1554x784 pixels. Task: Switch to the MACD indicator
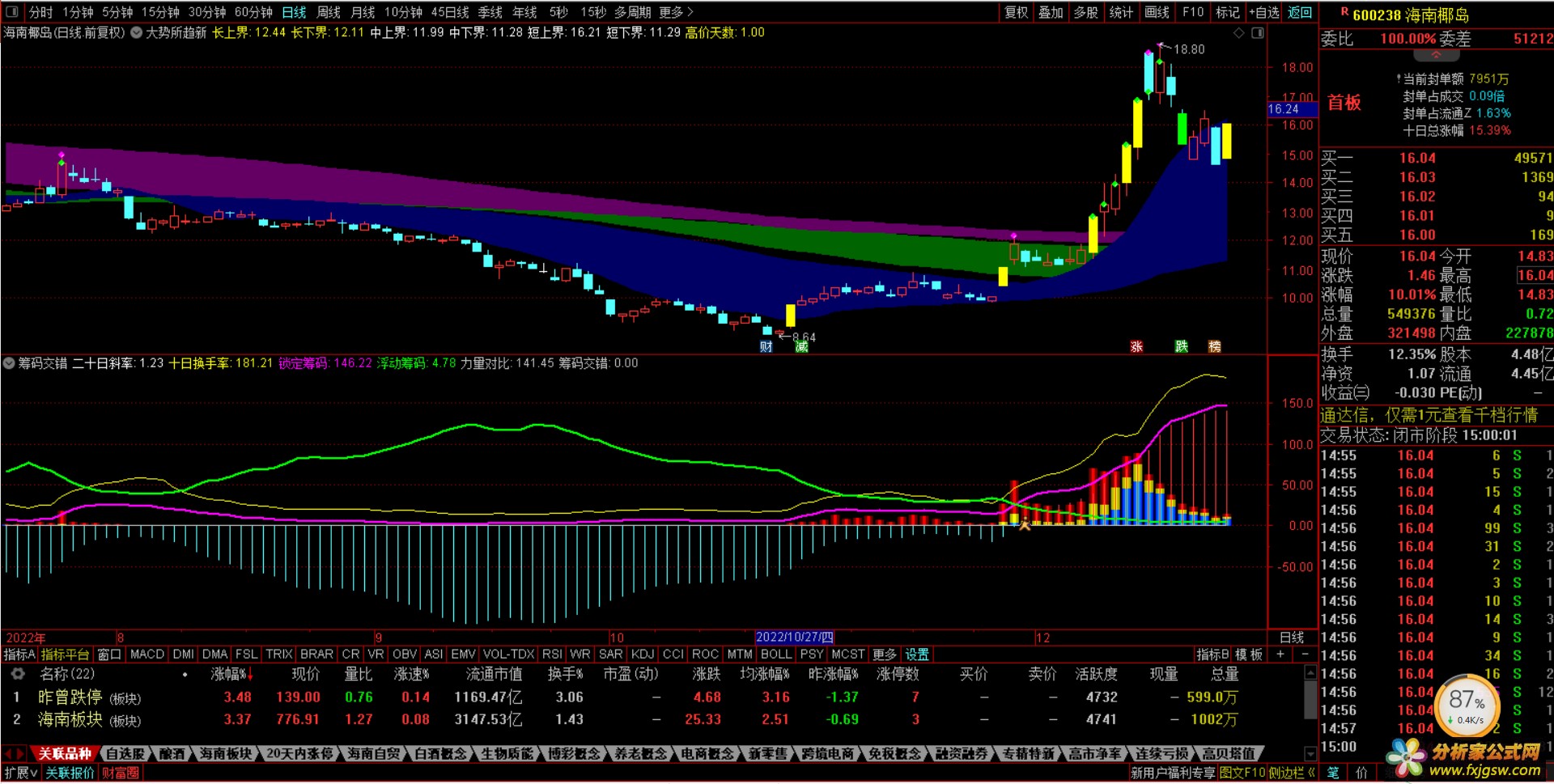(146, 654)
